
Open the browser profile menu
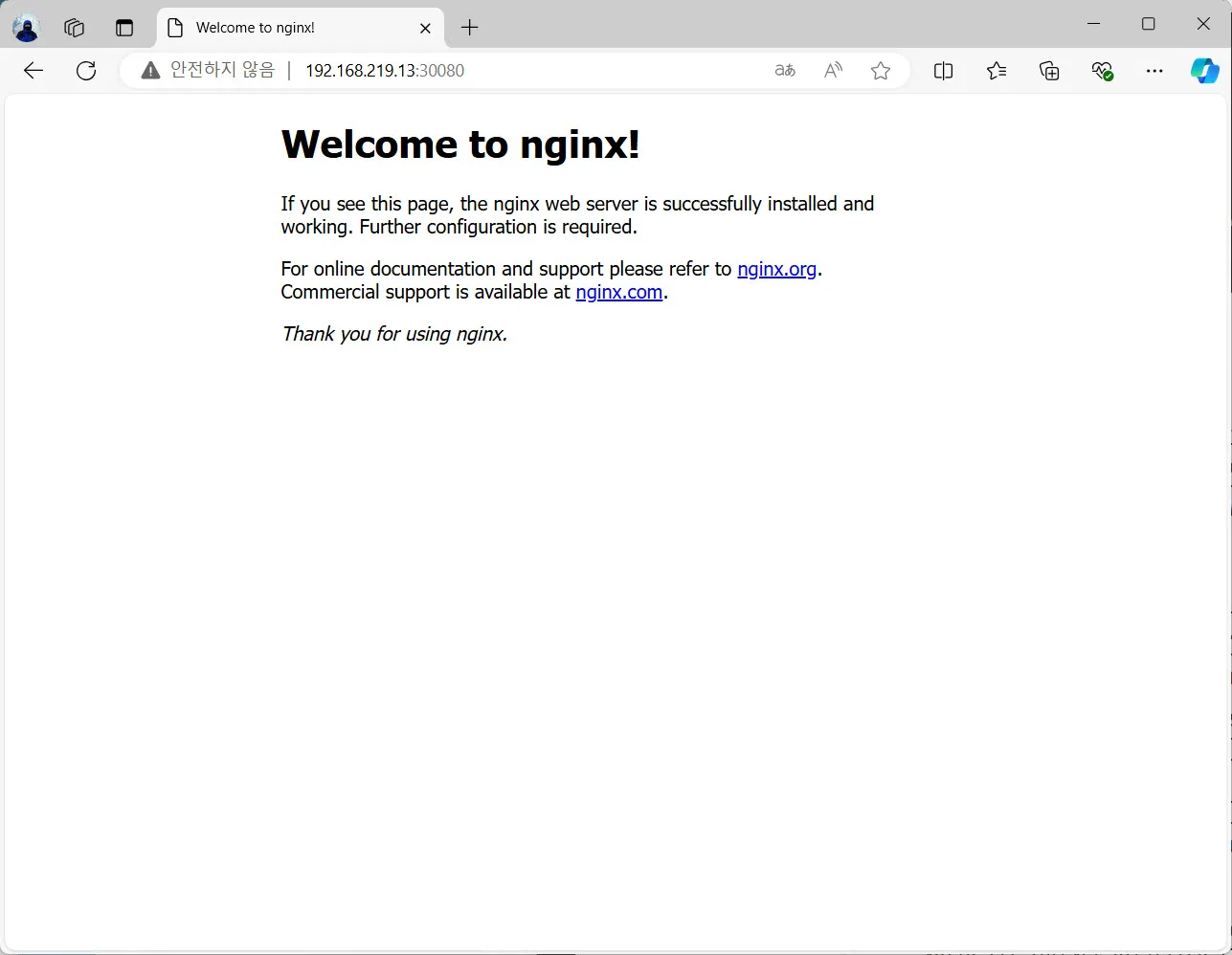click(x=25, y=27)
